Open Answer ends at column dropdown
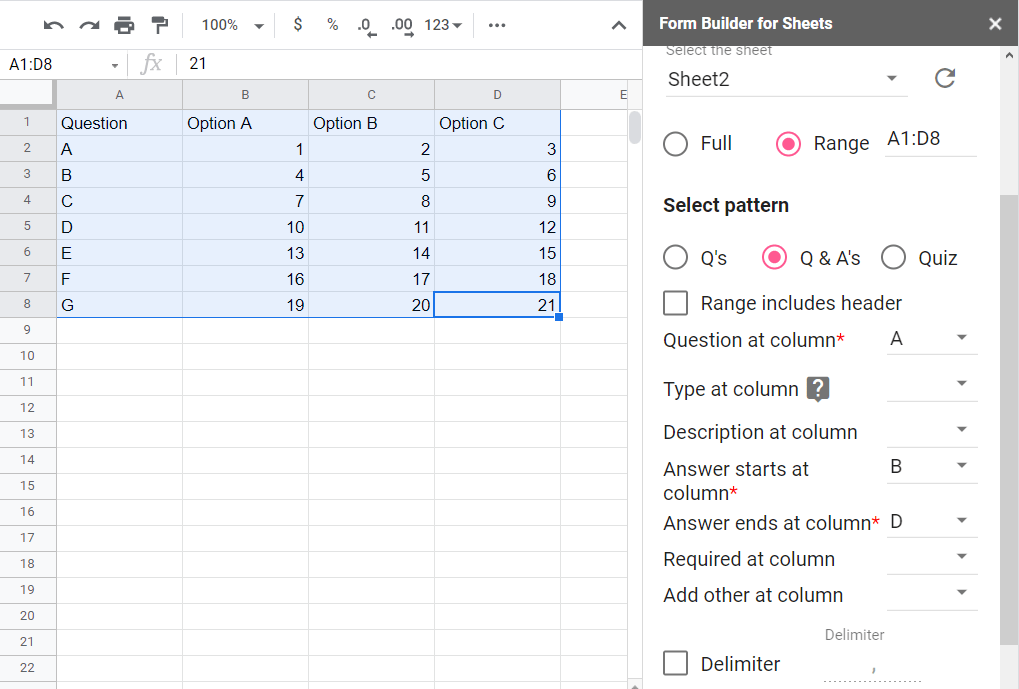 click(x=932, y=521)
